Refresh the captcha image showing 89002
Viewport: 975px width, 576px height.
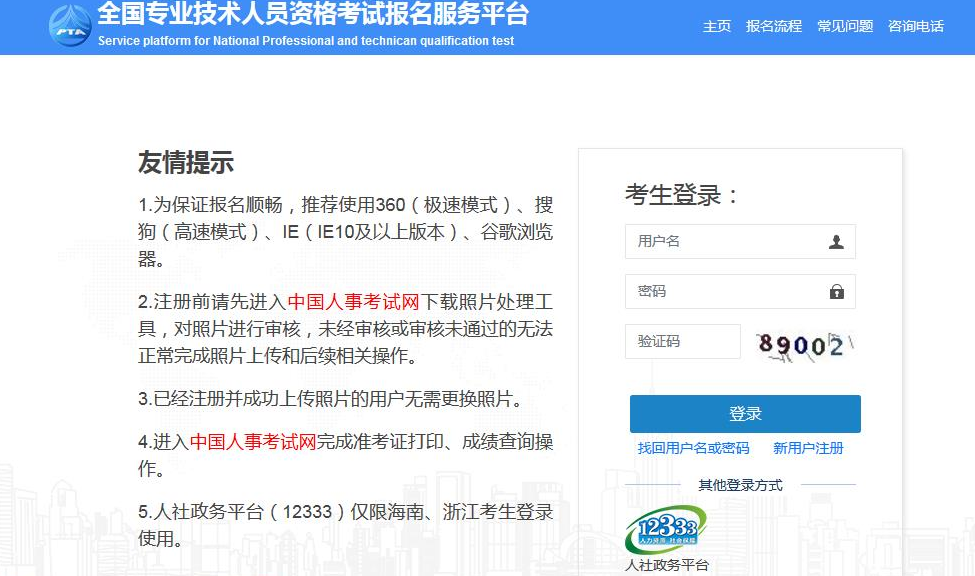803,344
